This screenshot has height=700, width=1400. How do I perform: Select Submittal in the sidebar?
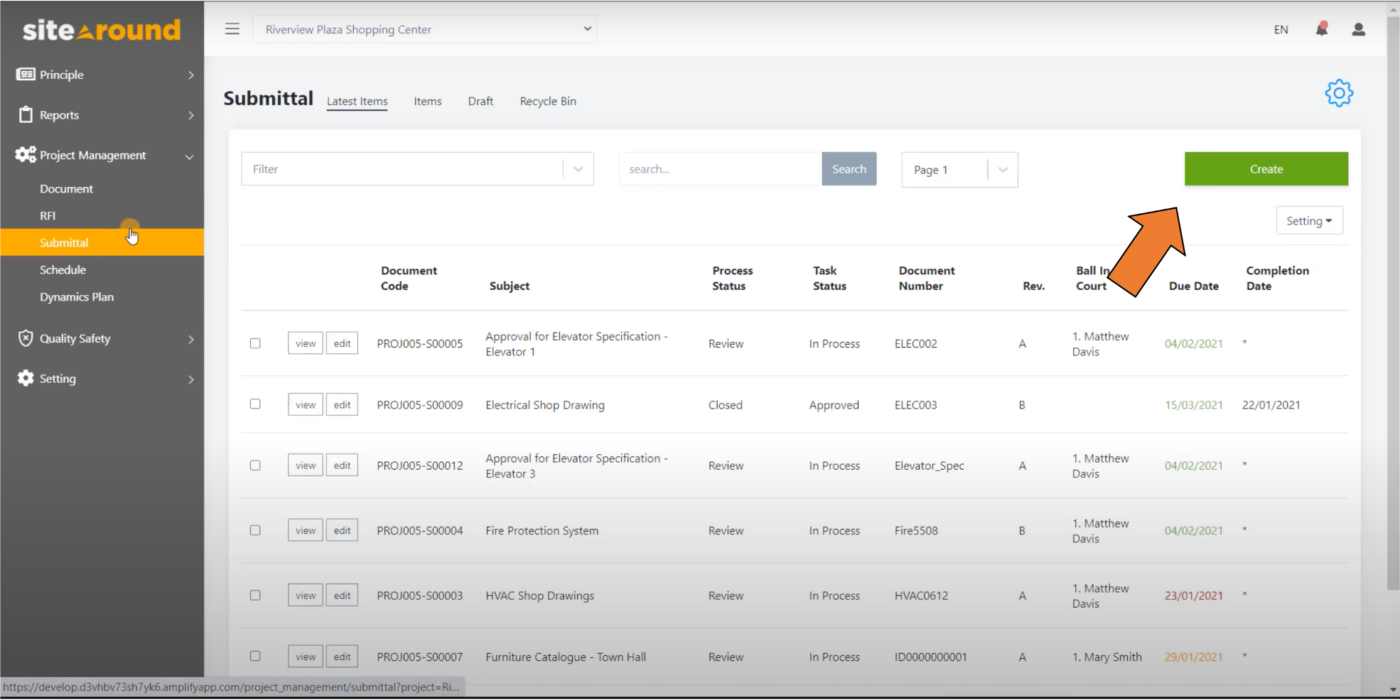click(x=102, y=242)
